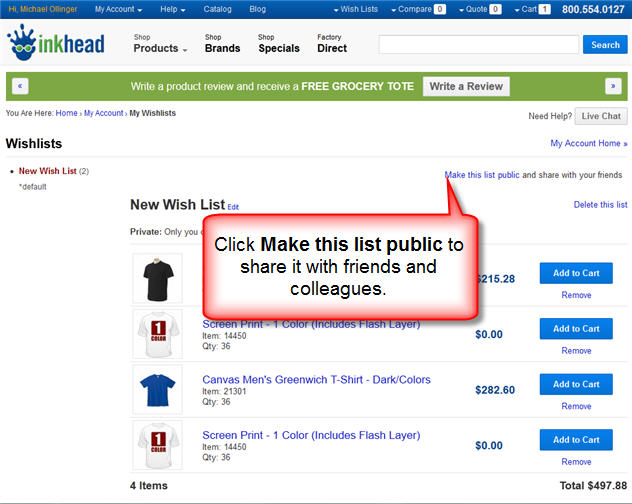This screenshot has width=632, height=504.
Task: Expand the My Account dropdown menu
Action: coord(118,9)
